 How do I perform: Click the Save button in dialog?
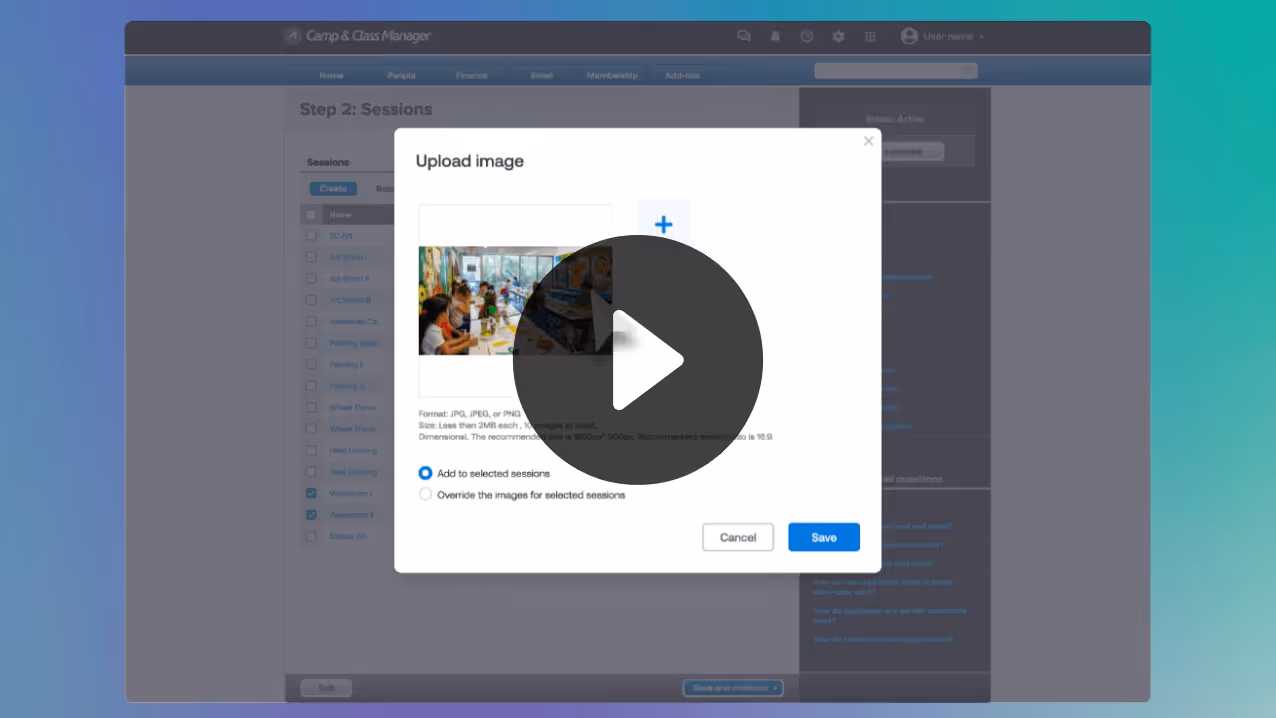[824, 537]
